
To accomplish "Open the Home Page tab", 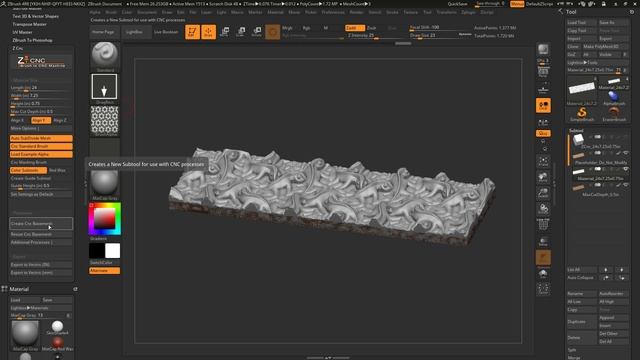I will click(103, 32).
